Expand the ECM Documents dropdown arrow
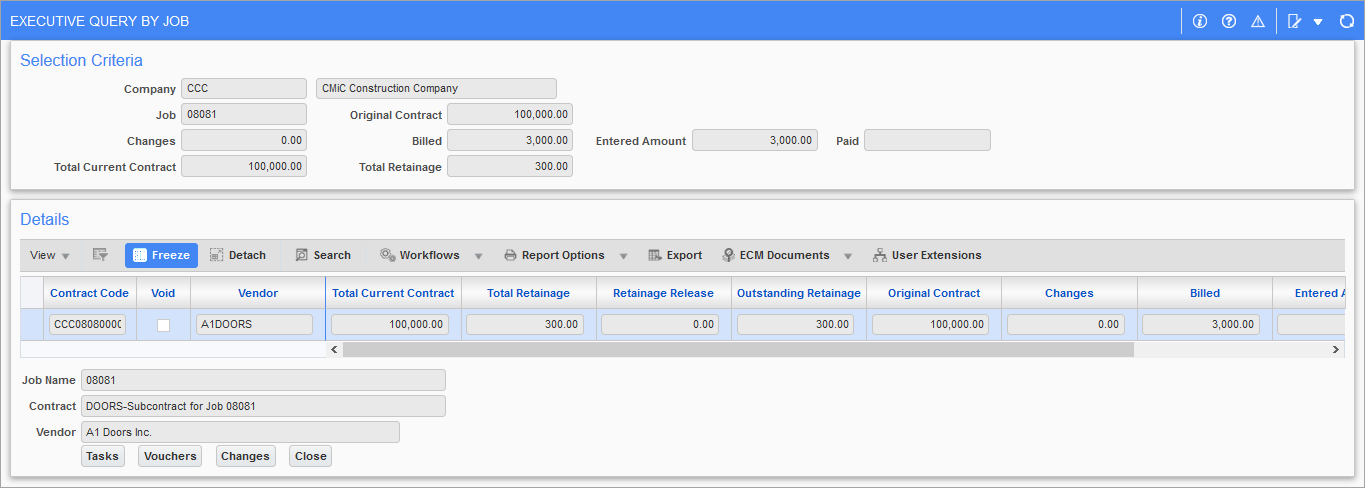The width and height of the screenshot is (1365, 488). (x=848, y=256)
